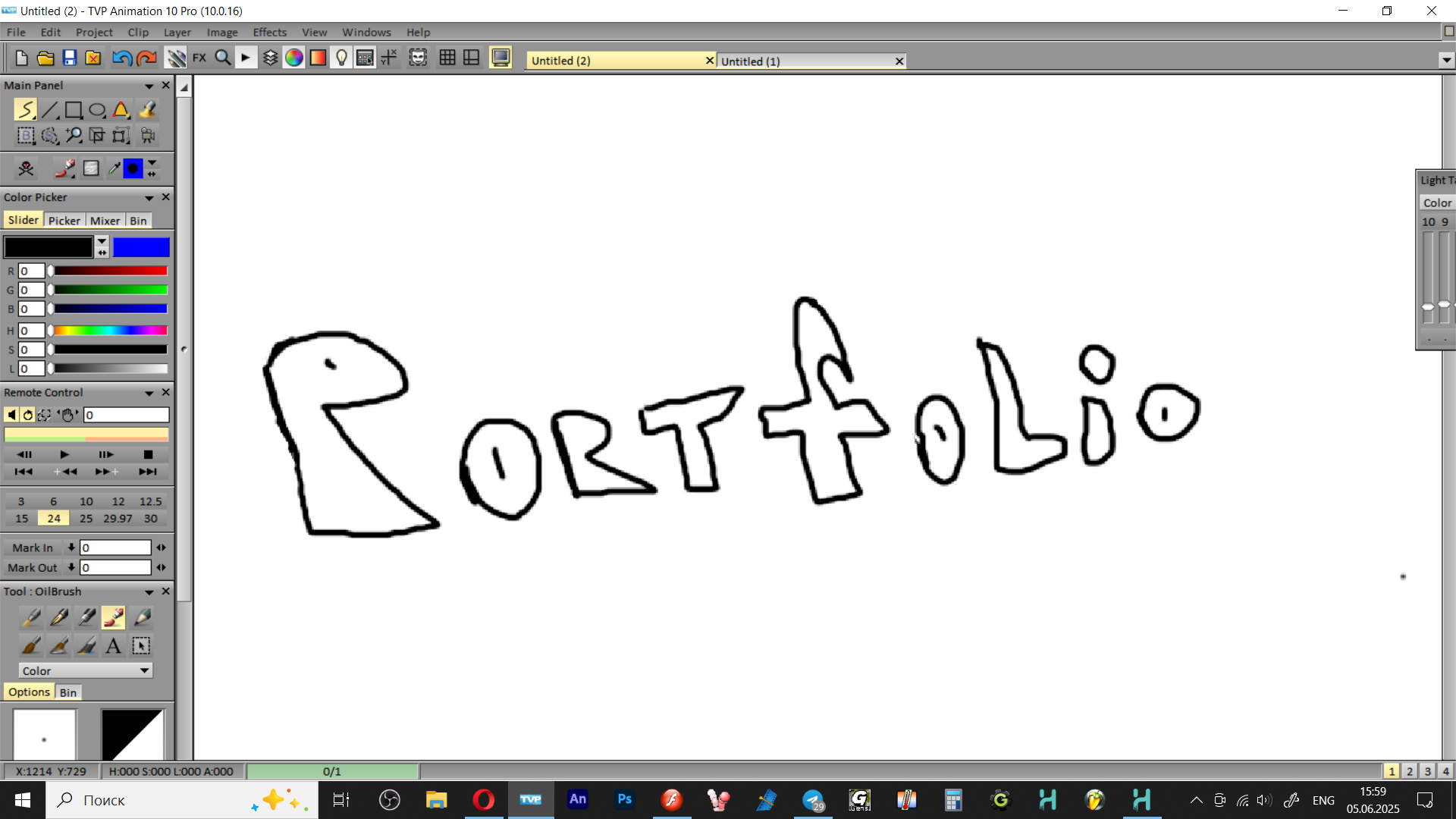Viewport: 1456px width, 819px height.
Task: Set frame rate to 30
Action: coord(151,519)
